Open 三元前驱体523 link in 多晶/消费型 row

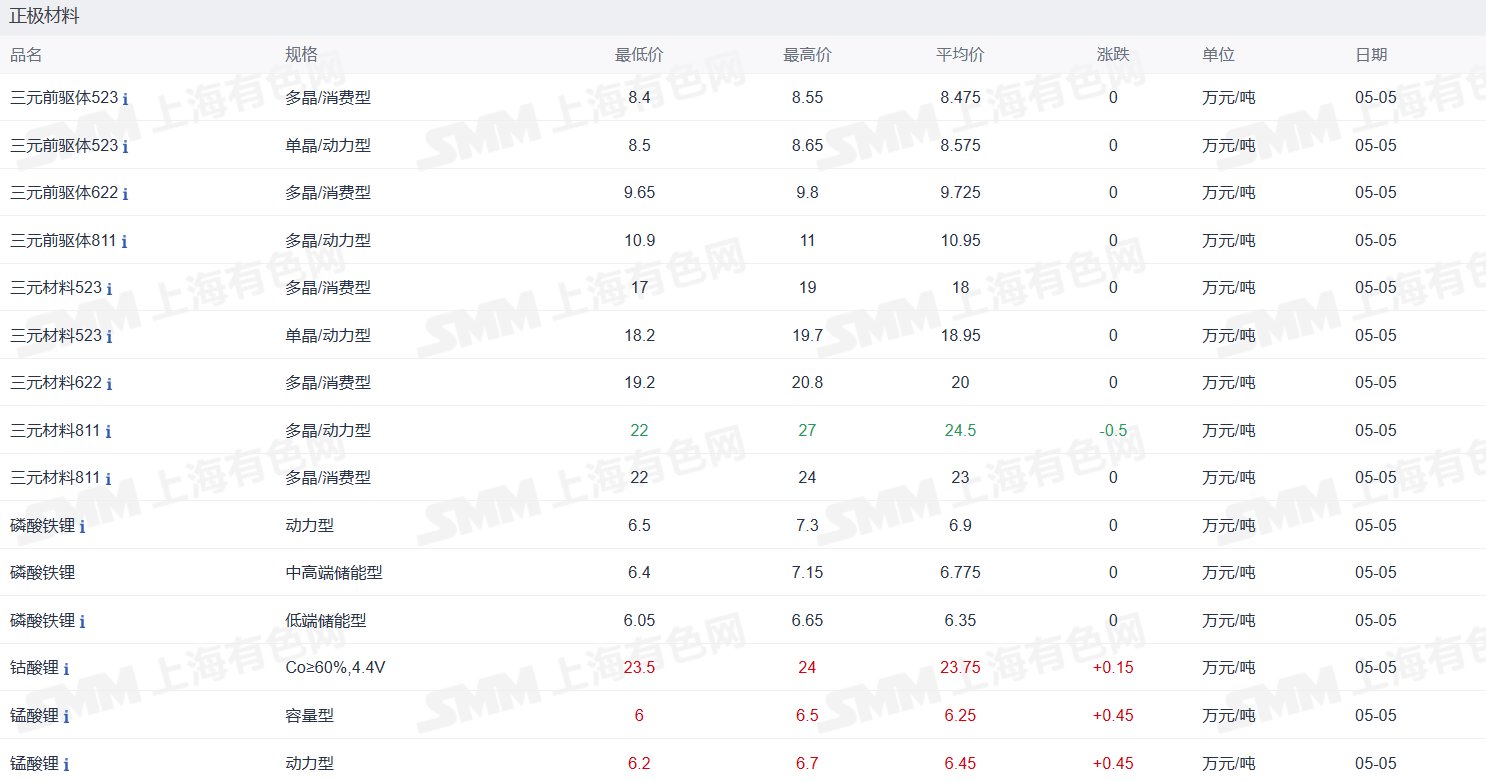(x=64, y=98)
